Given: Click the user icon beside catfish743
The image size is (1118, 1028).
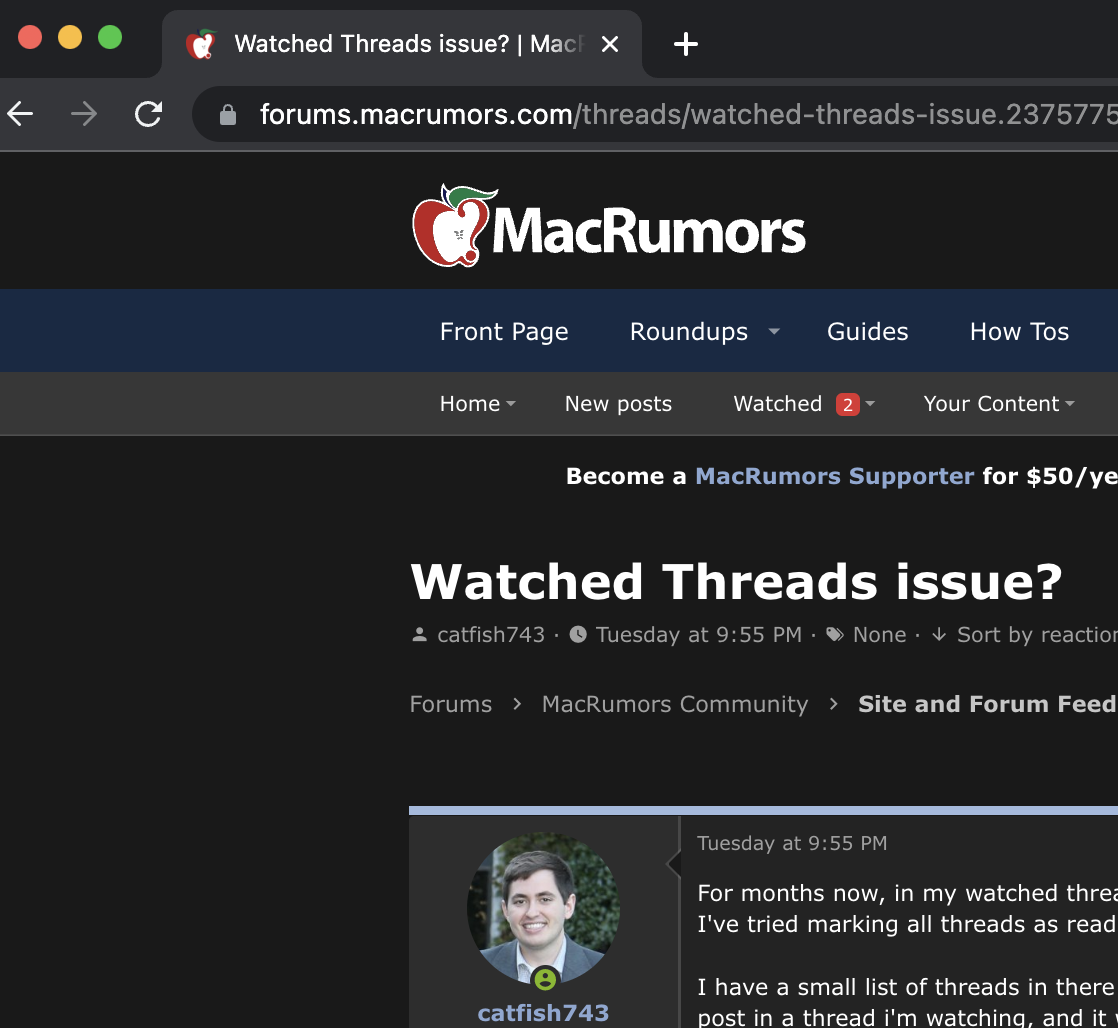Looking at the screenshot, I should 419,634.
